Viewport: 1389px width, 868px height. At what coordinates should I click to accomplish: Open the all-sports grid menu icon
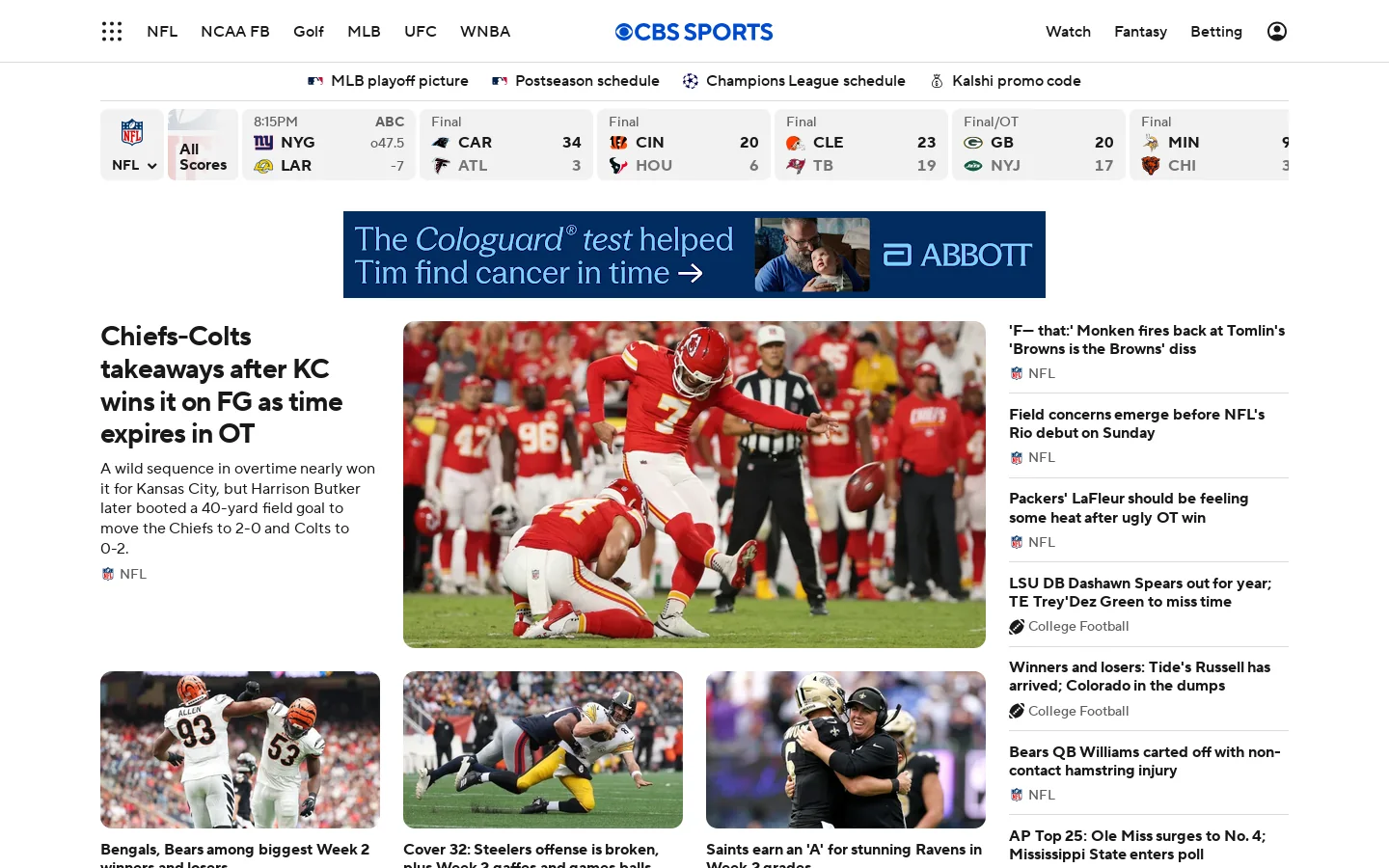pos(112,32)
